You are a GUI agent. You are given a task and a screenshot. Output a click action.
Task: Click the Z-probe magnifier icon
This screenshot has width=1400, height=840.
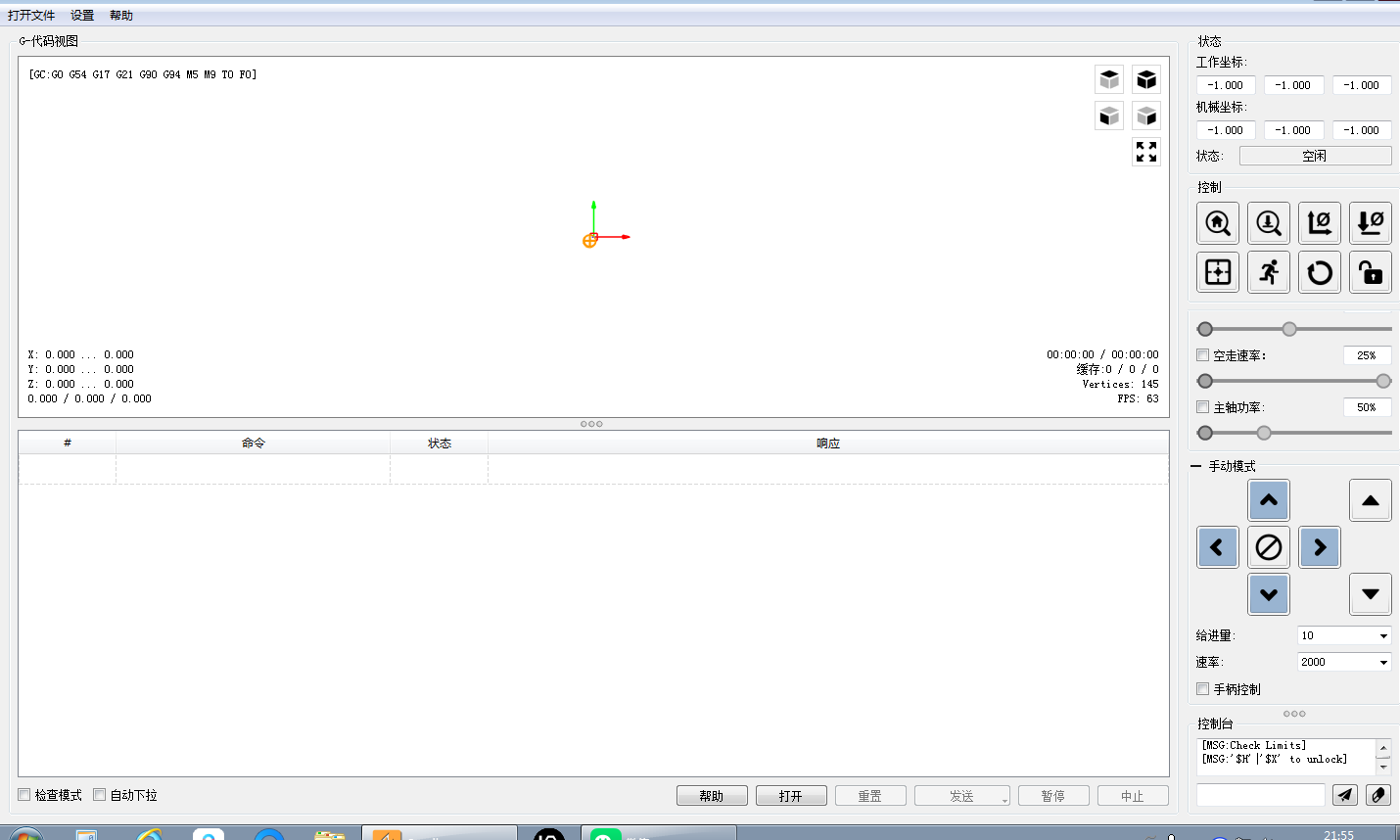tap(1269, 223)
